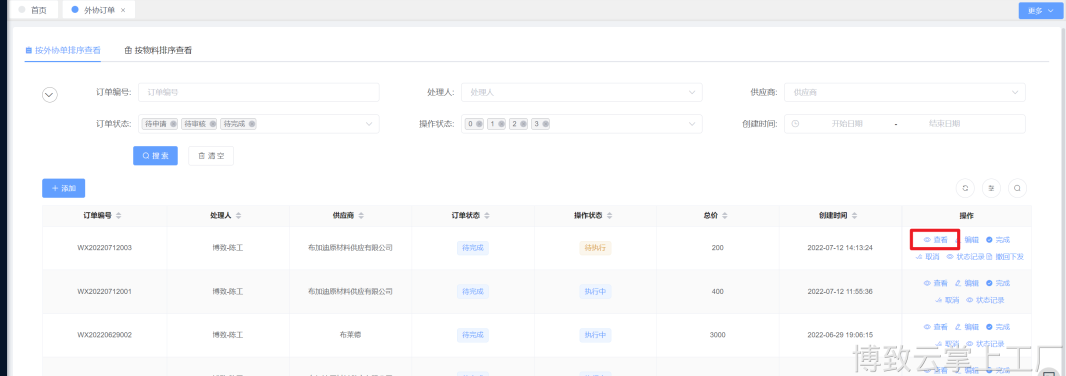The image size is (1066, 376).
Task: Sort by 供应商 column arrows
Action: coord(362,216)
